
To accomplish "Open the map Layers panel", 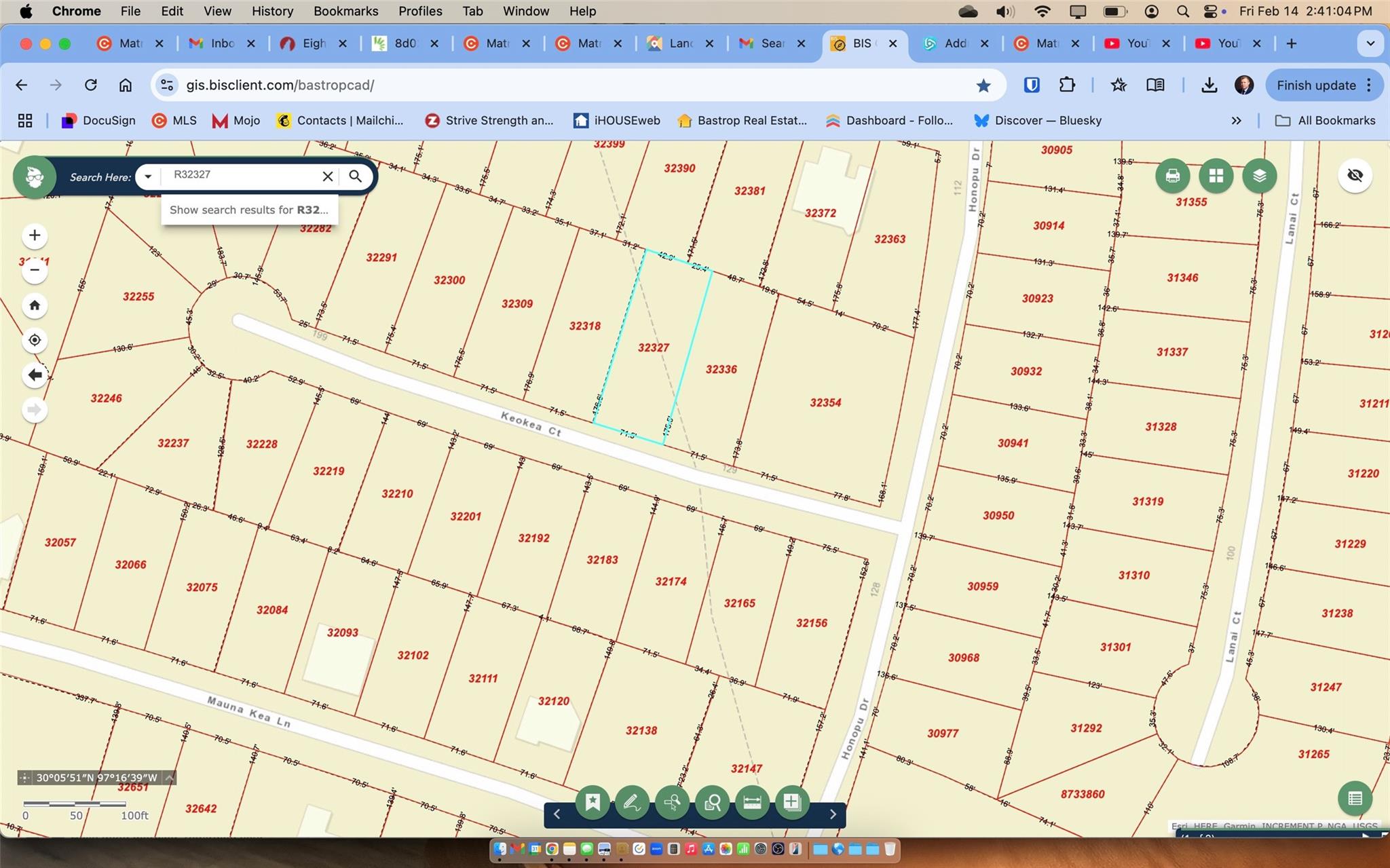I will tap(1260, 176).
